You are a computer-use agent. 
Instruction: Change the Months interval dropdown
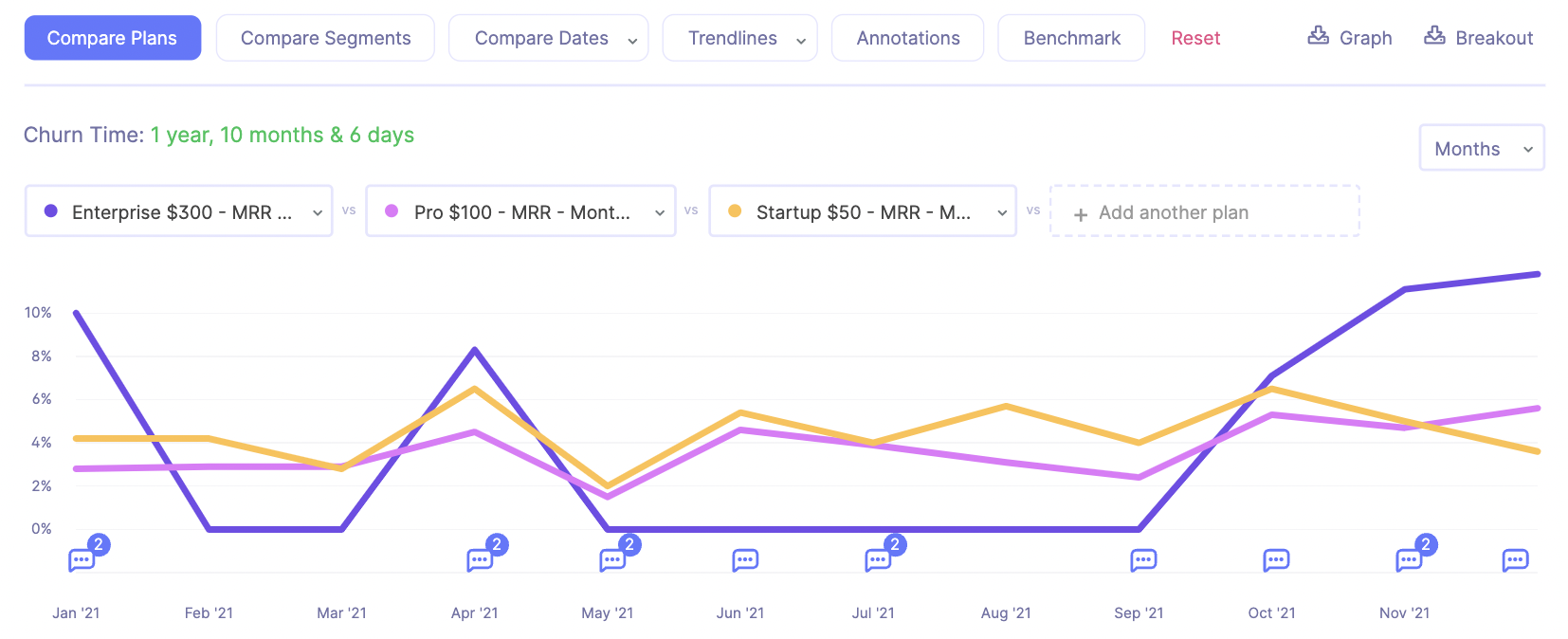1481,149
